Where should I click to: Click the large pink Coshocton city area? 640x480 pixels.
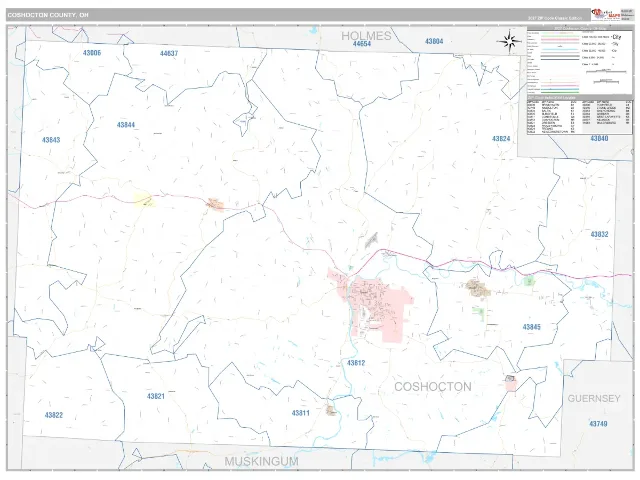click(371, 304)
